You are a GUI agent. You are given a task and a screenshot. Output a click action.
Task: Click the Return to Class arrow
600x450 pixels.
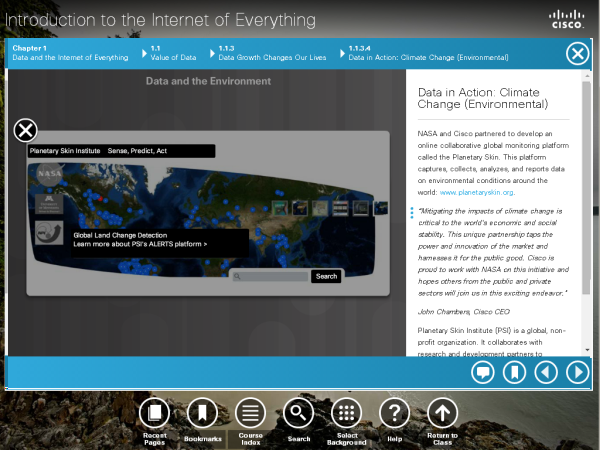coord(442,412)
